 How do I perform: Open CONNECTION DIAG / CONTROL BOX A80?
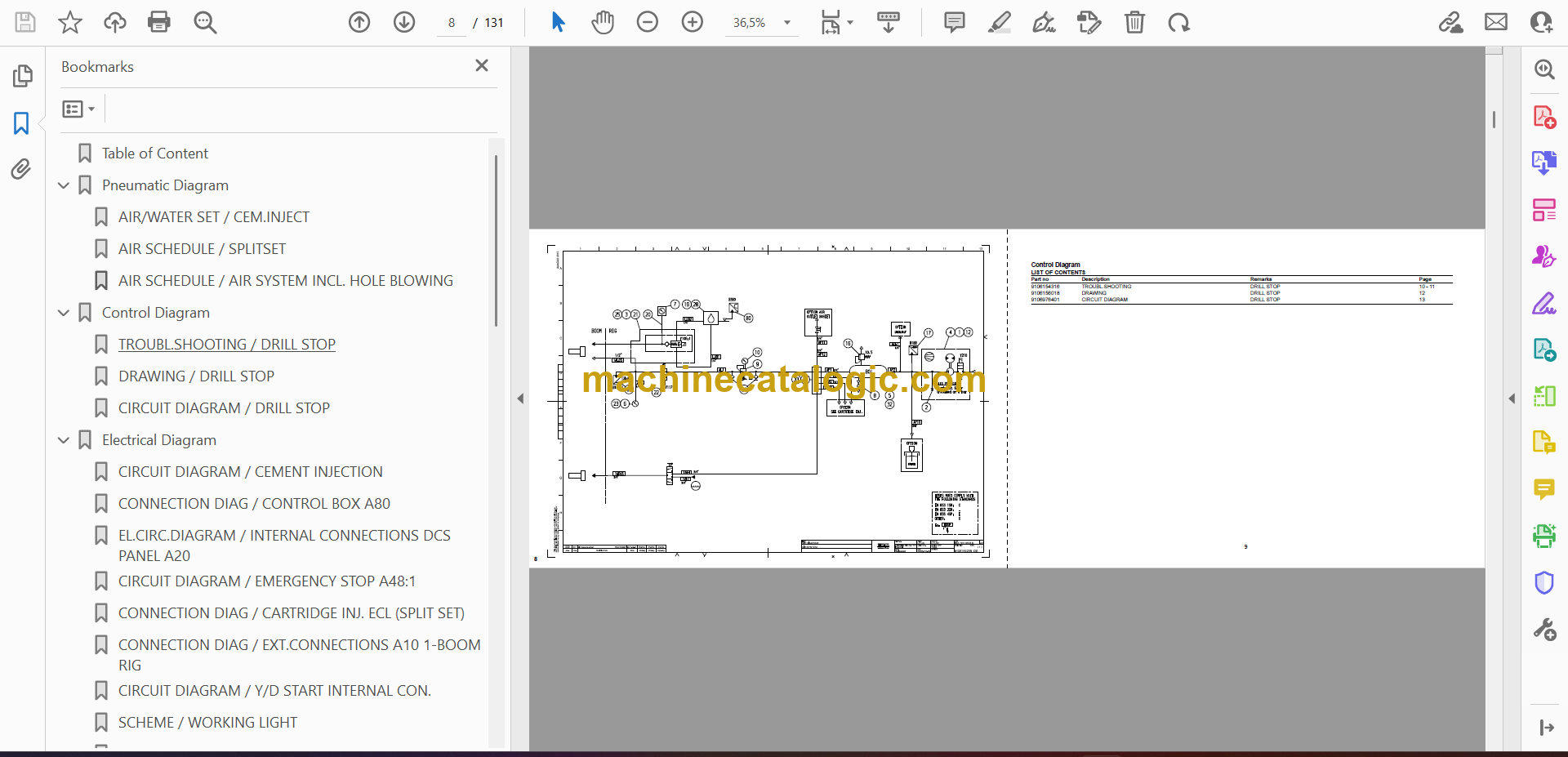(254, 504)
